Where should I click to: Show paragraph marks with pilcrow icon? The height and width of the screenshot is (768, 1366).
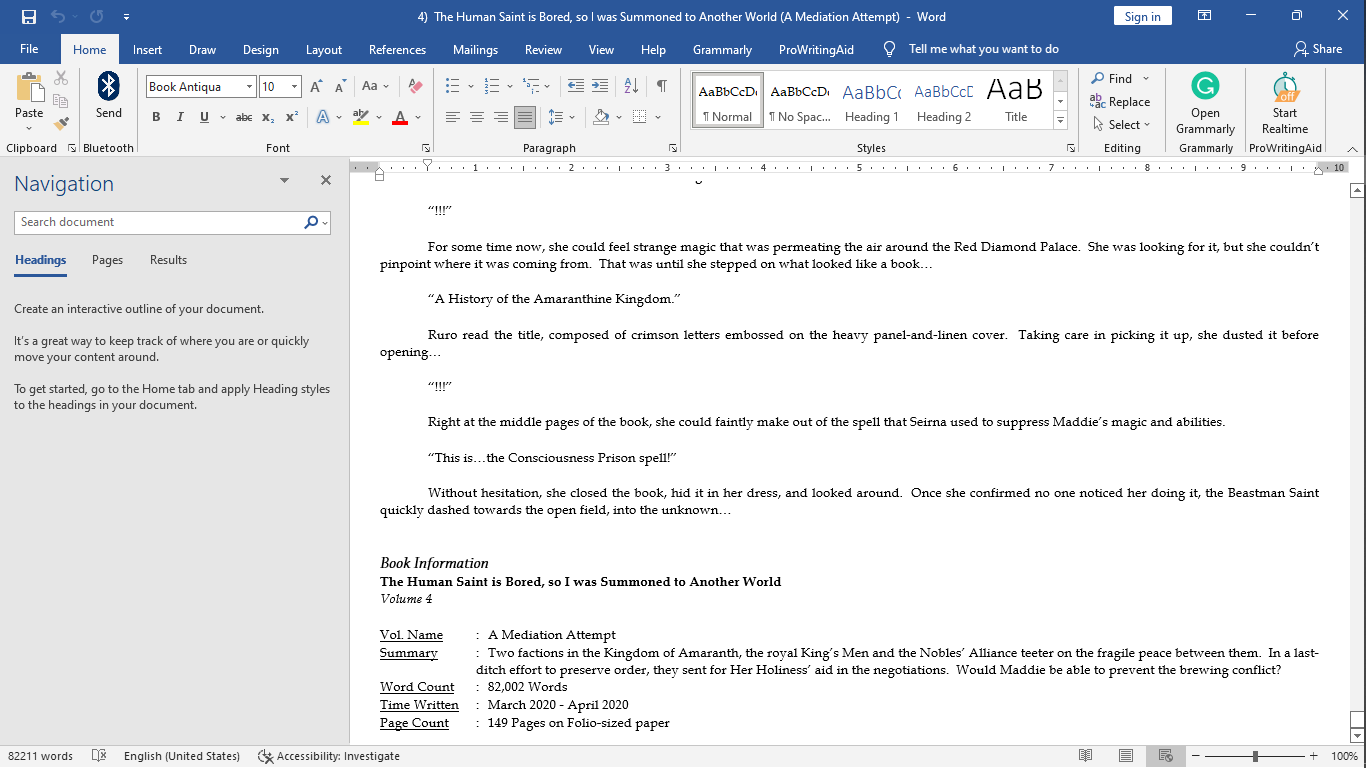click(661, 87)
